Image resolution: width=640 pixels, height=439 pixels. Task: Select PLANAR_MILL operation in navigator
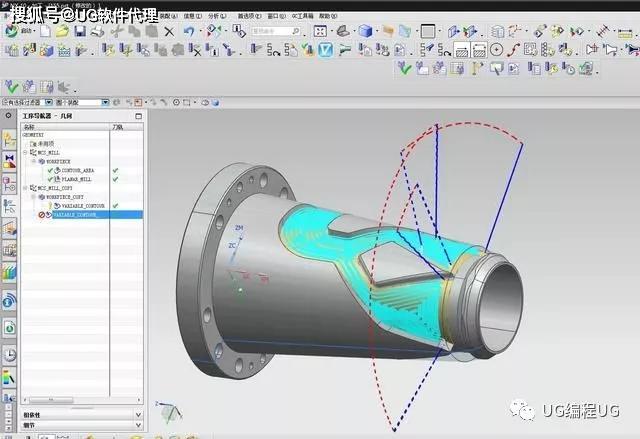coord(75,179)
